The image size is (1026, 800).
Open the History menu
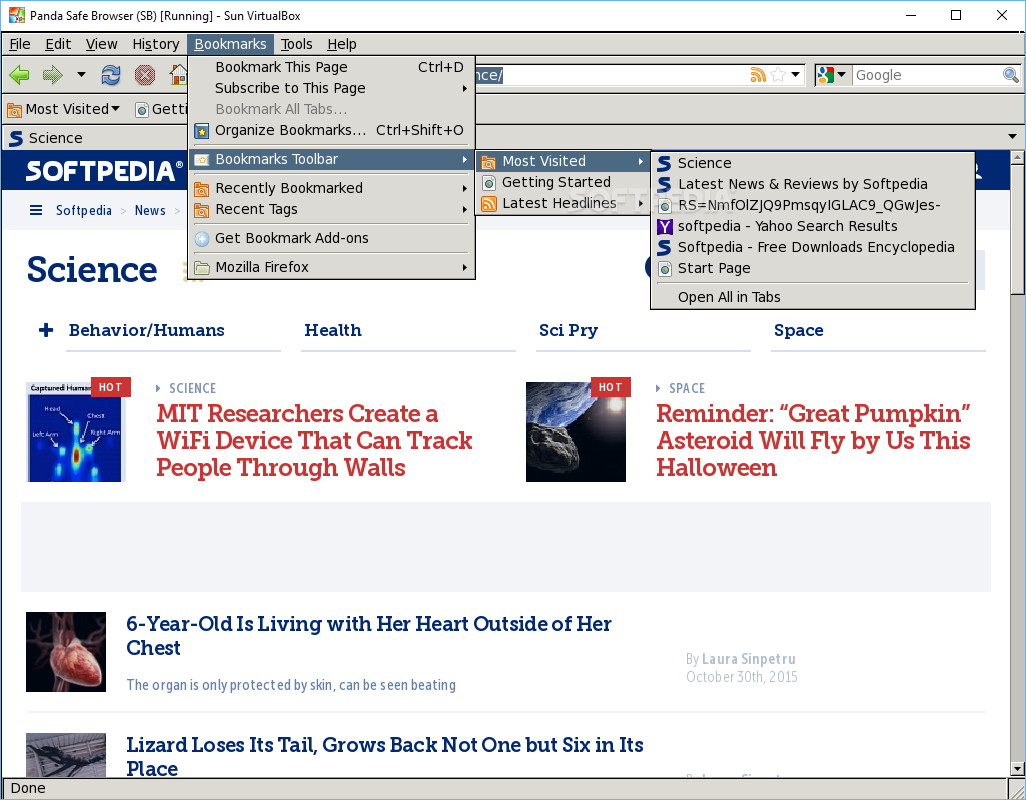click(x=156, y=44)
